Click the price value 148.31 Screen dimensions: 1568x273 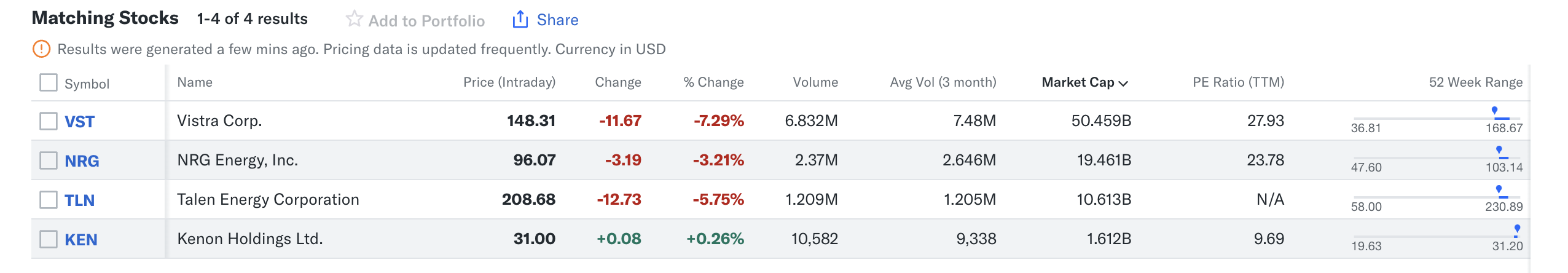point(531,121)
